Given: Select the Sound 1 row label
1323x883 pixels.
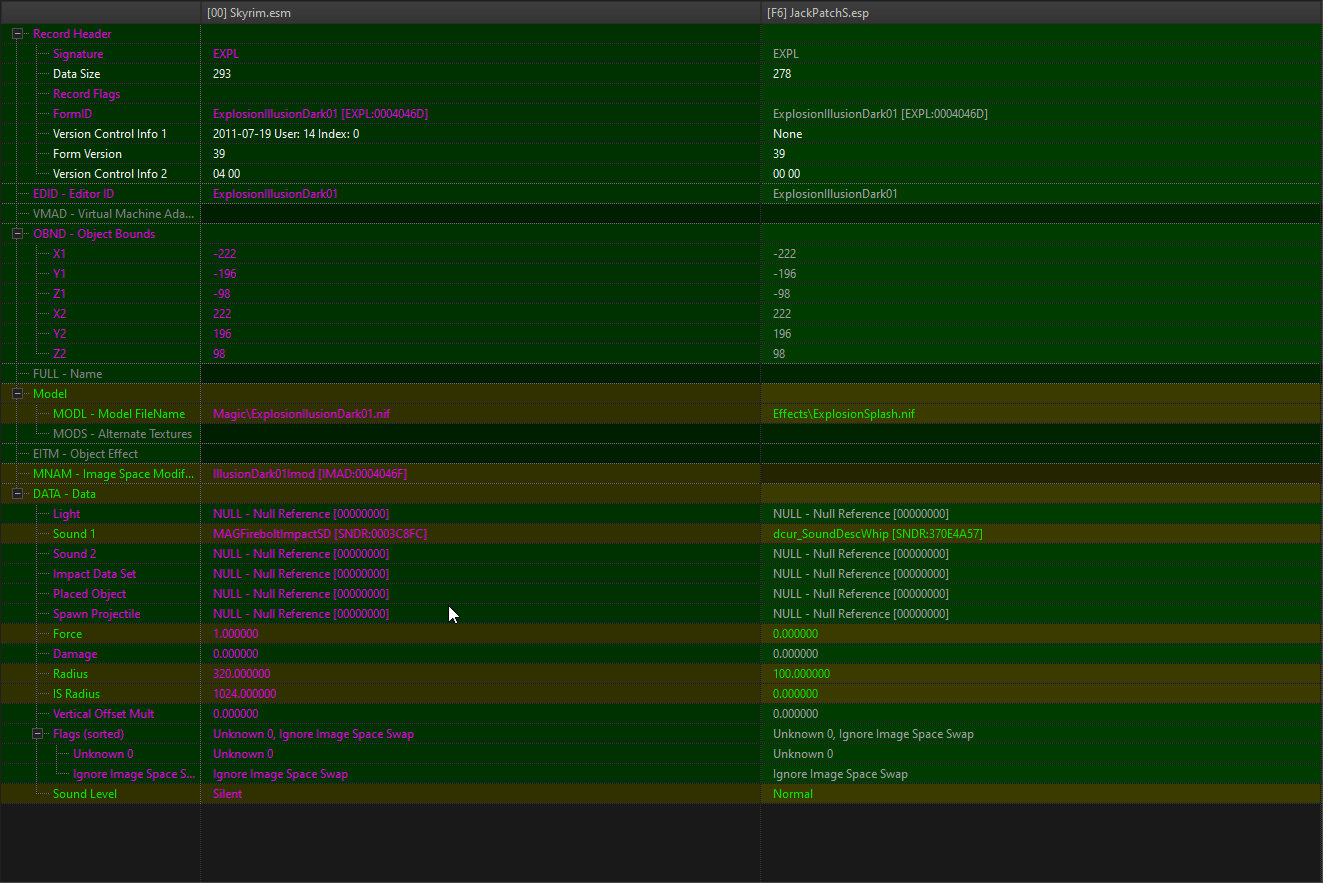Looking at the screenshot, I should 74,534.
